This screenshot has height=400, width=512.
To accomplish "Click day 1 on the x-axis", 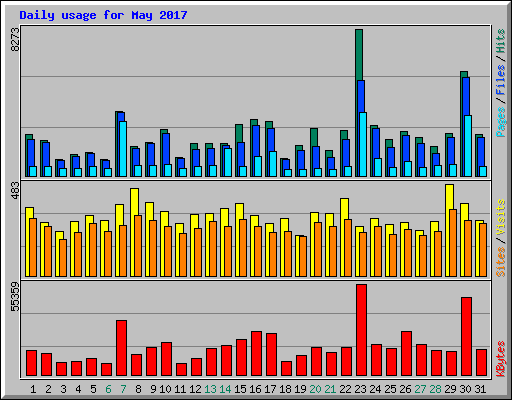I will tap(33, 389).
